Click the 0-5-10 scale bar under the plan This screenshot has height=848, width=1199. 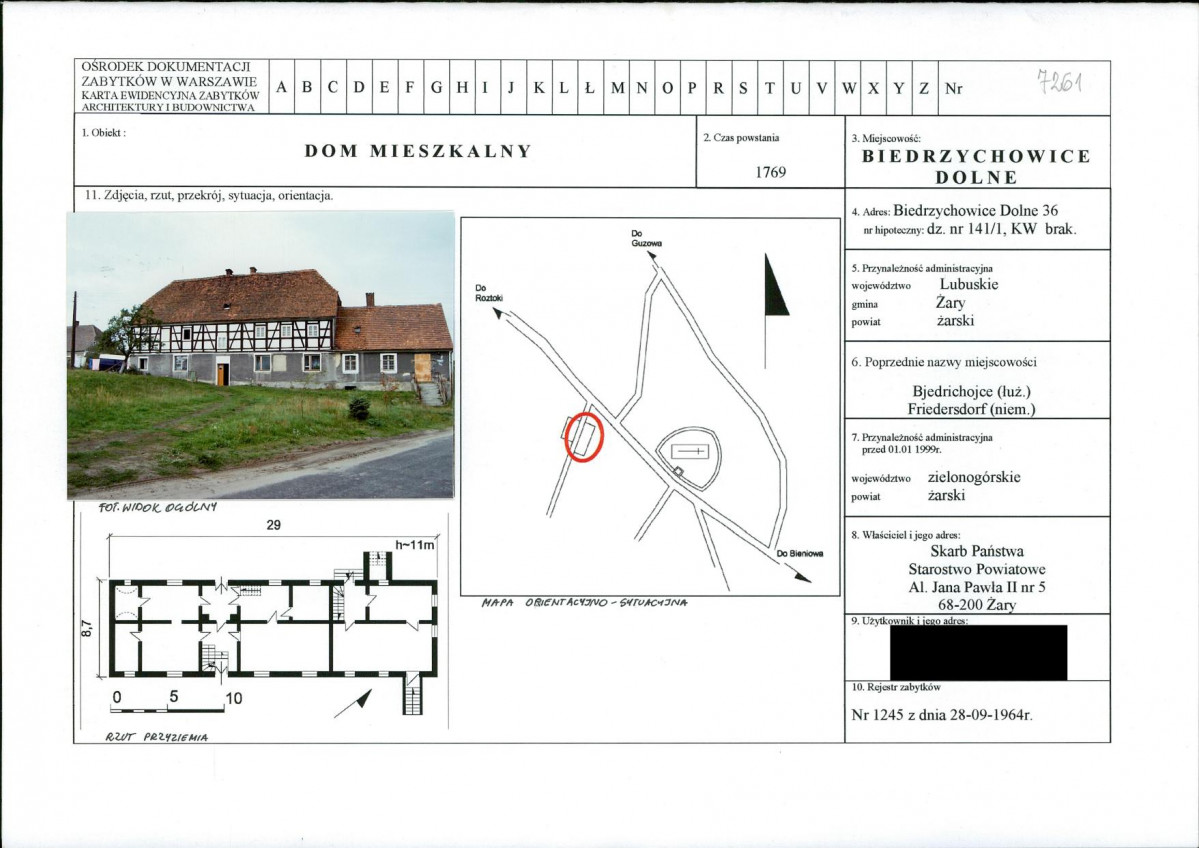(x=168, y=707)
